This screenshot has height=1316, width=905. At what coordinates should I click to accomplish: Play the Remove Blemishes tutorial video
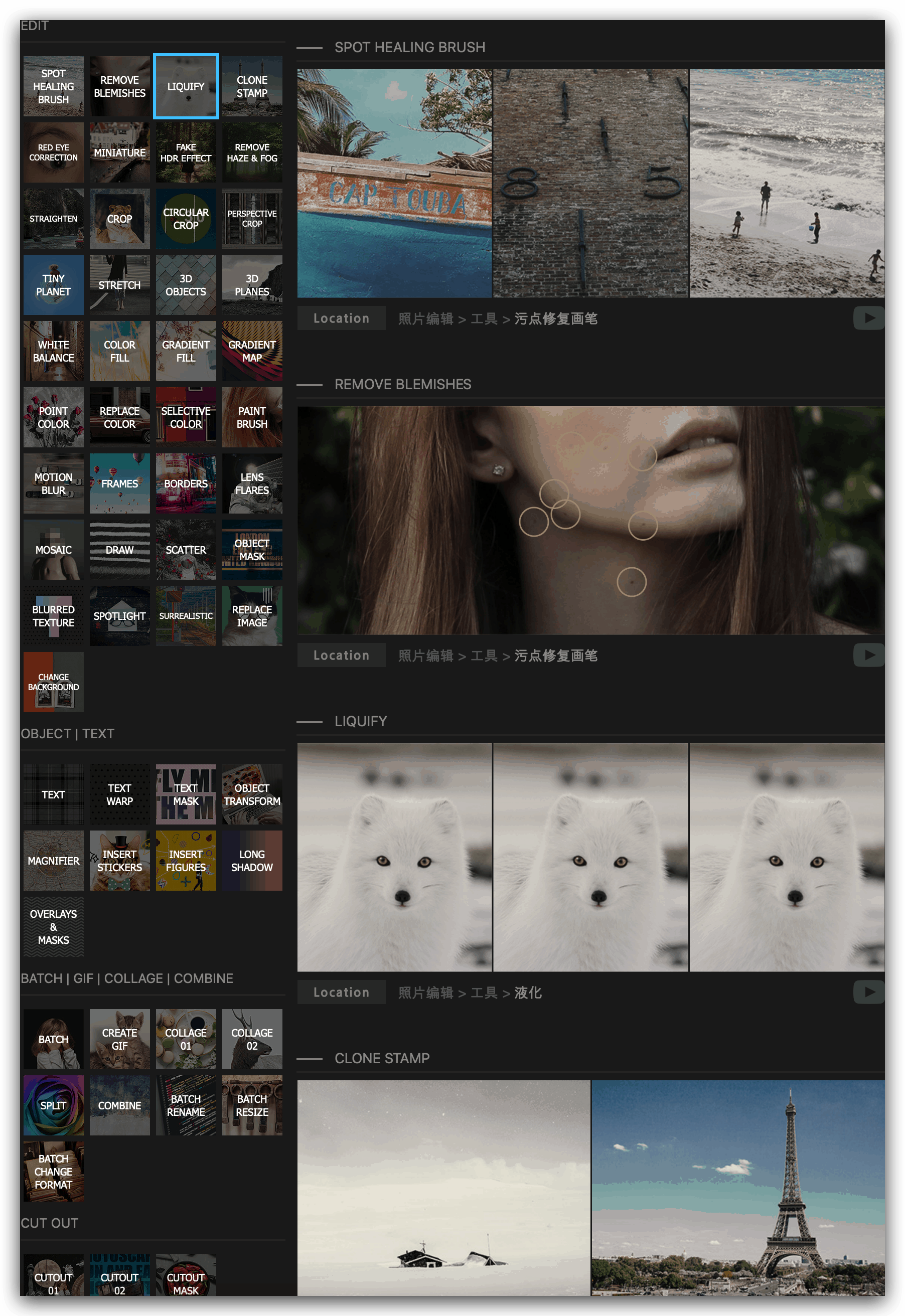868,655
